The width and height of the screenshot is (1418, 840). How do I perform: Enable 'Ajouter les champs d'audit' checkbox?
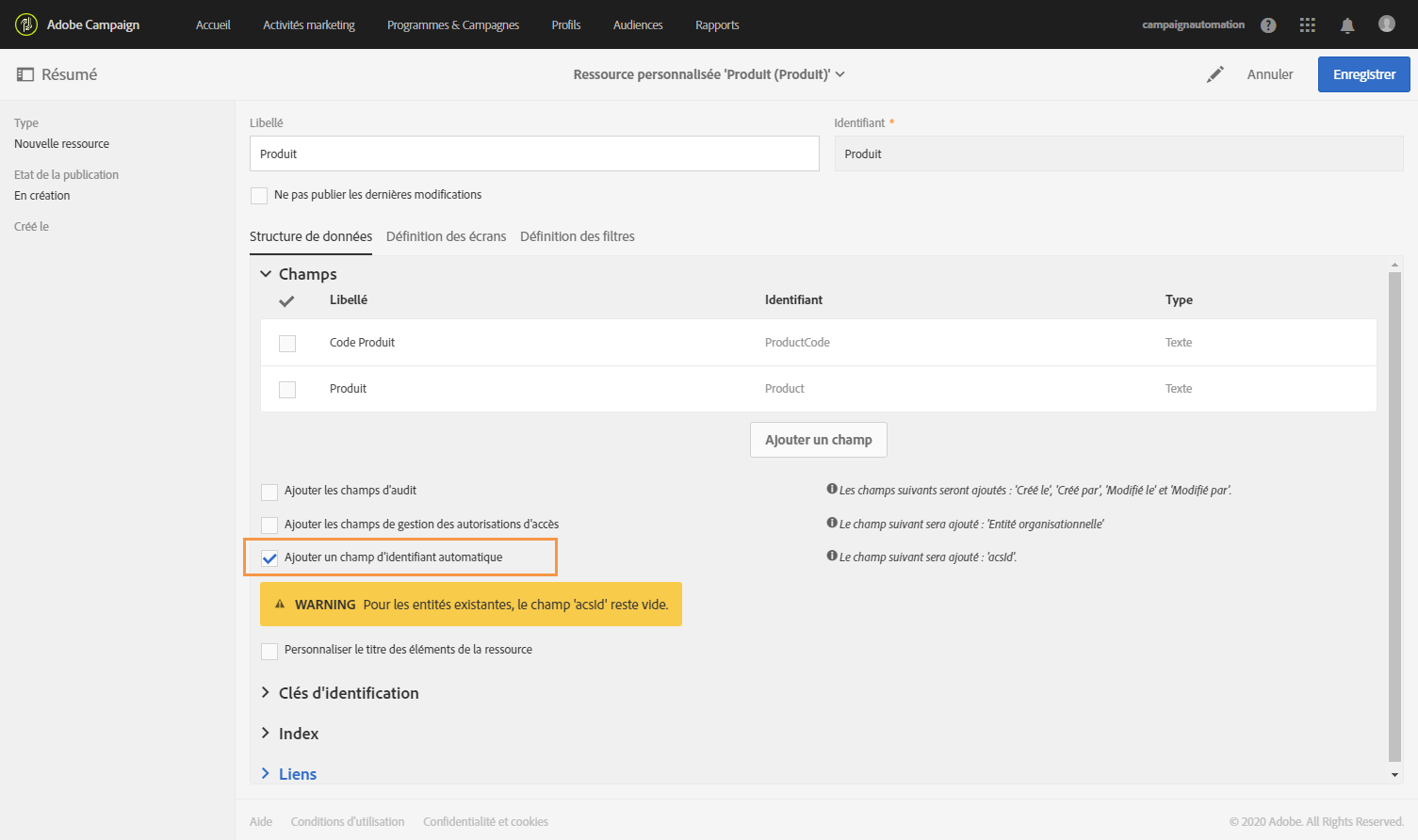269,492
